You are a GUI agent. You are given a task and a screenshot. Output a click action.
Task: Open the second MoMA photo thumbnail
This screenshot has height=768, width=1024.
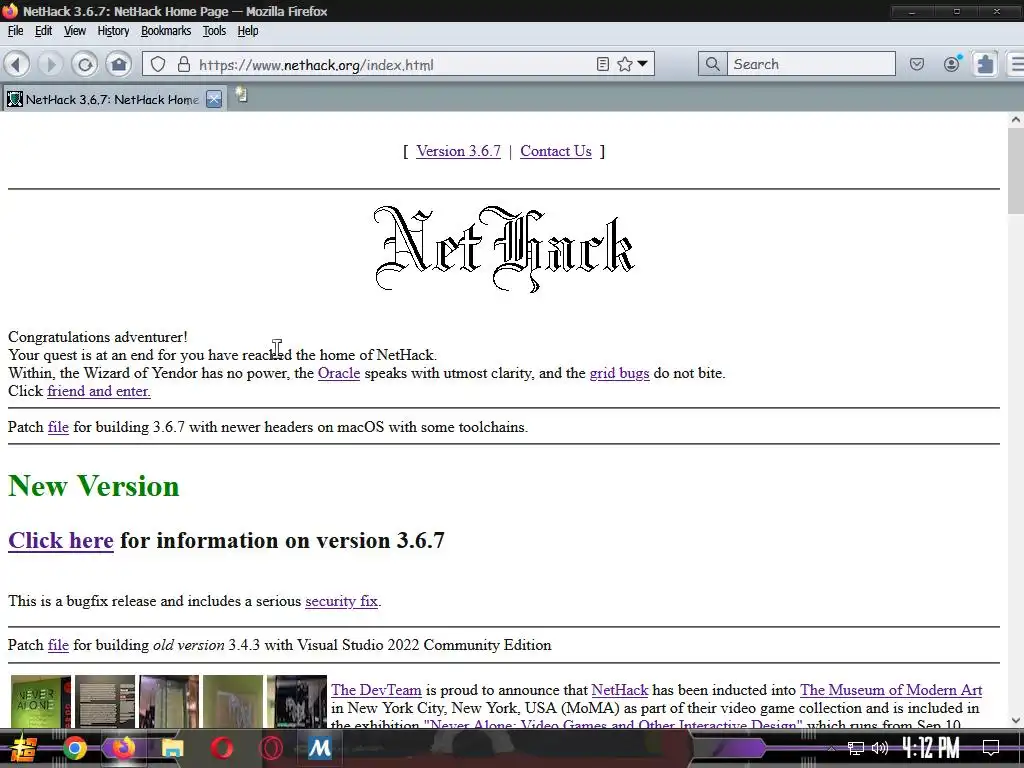[x=104, y=701]
